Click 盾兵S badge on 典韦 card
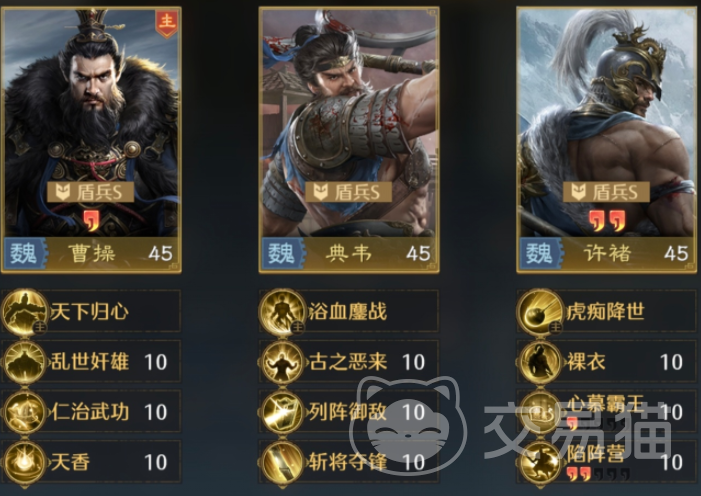The height and width of the screenshot is (496, 701). point(348,192)
